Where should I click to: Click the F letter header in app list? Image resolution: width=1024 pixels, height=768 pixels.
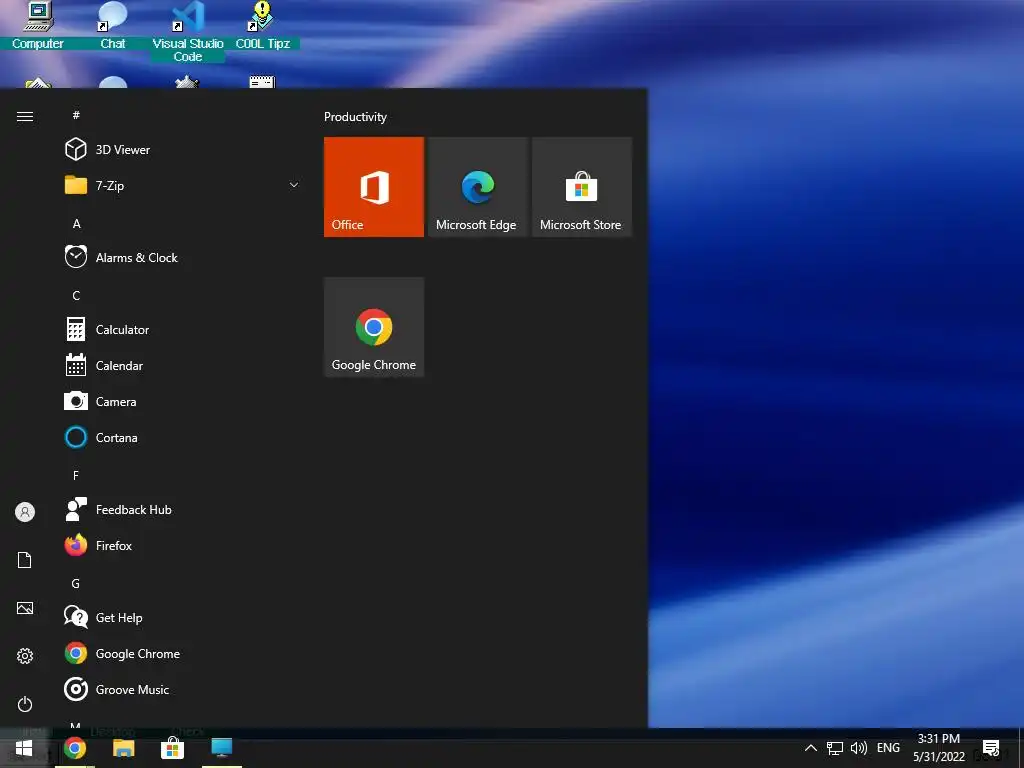point(76,475)
